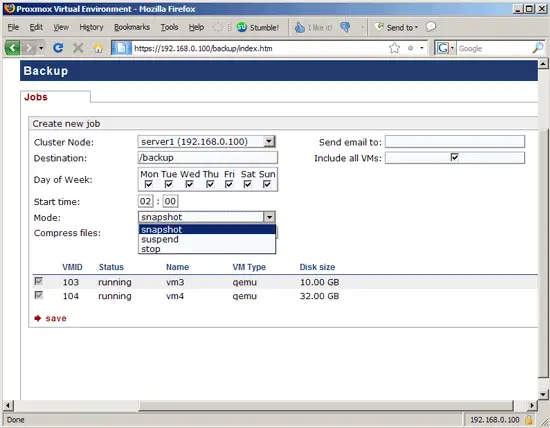Toggle the Include all VMs checkbox

coord(455,157)
